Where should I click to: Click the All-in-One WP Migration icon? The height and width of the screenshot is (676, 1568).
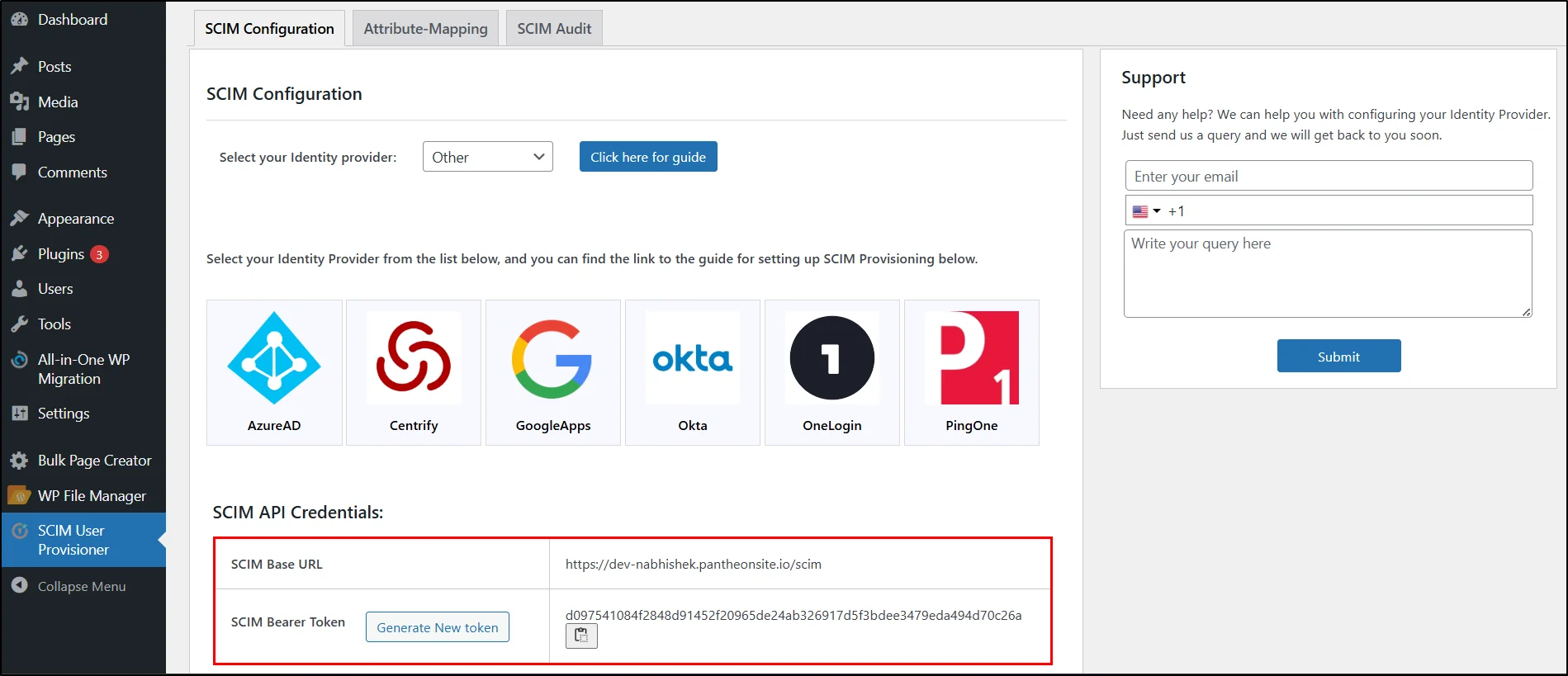[x=19, y=360]
